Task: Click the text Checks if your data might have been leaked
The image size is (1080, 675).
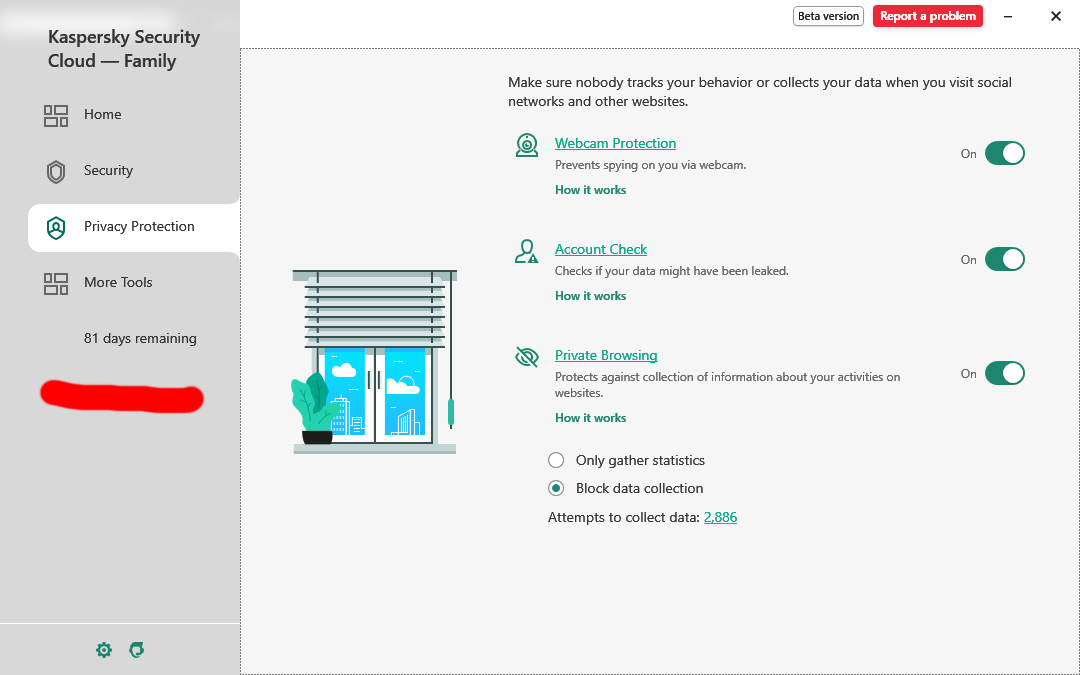Action: [672, 271]
